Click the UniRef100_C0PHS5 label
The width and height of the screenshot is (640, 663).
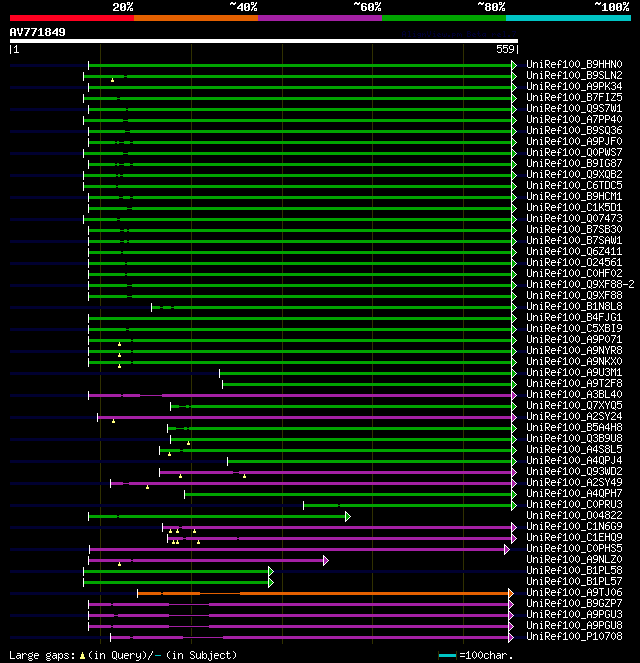(574, 548)
